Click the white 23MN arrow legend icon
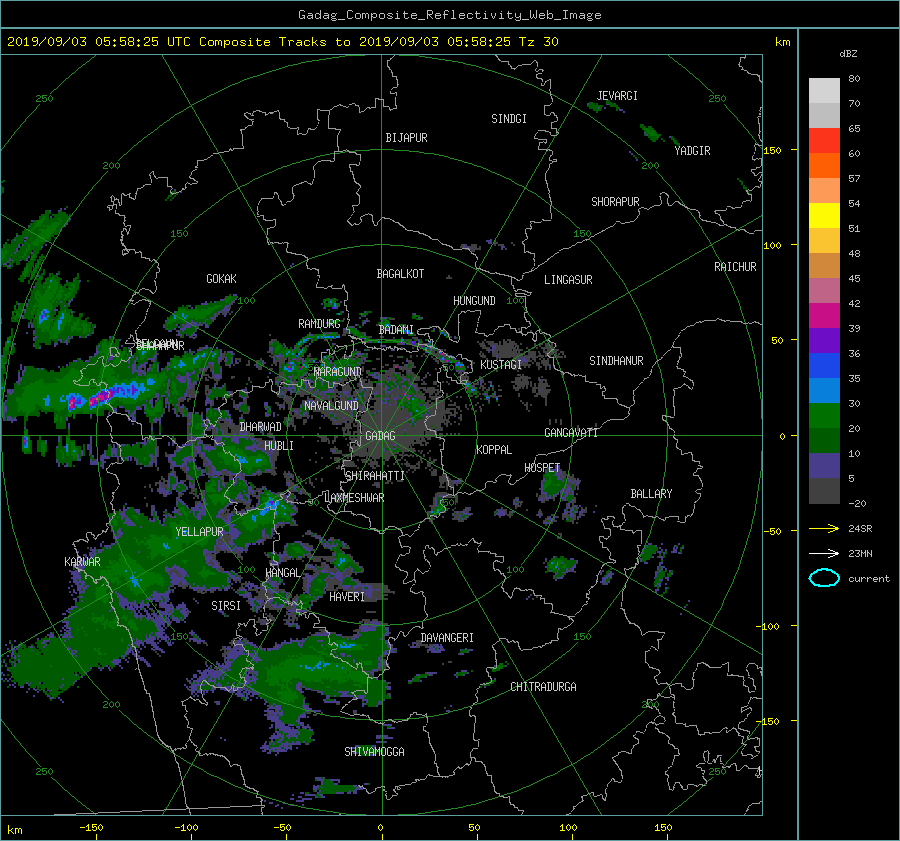Screen dimensions: 900x841 [x=824, y=553]
